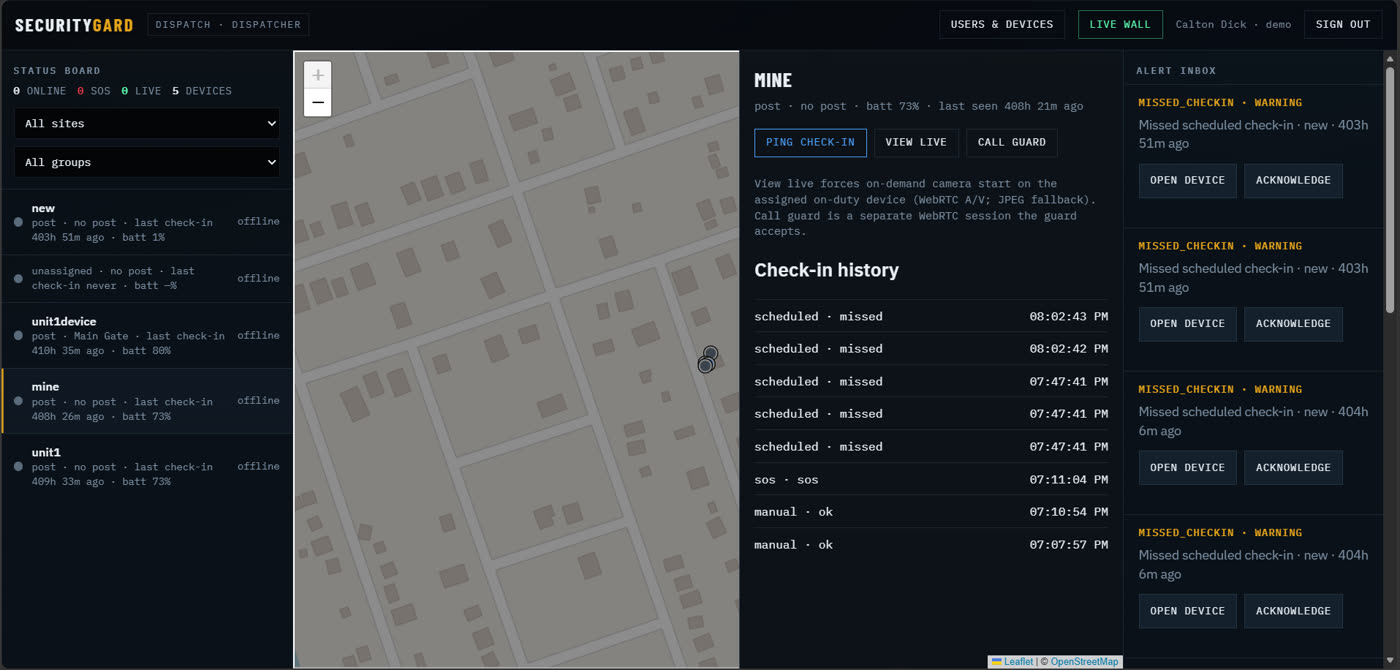Click the 0 ONLINE status counter
This screenshot has height=670, width=1400.
point(40,91)
